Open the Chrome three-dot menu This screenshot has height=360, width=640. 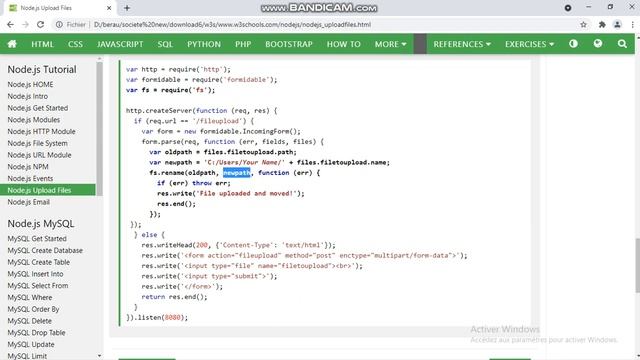tap(632, 24)
